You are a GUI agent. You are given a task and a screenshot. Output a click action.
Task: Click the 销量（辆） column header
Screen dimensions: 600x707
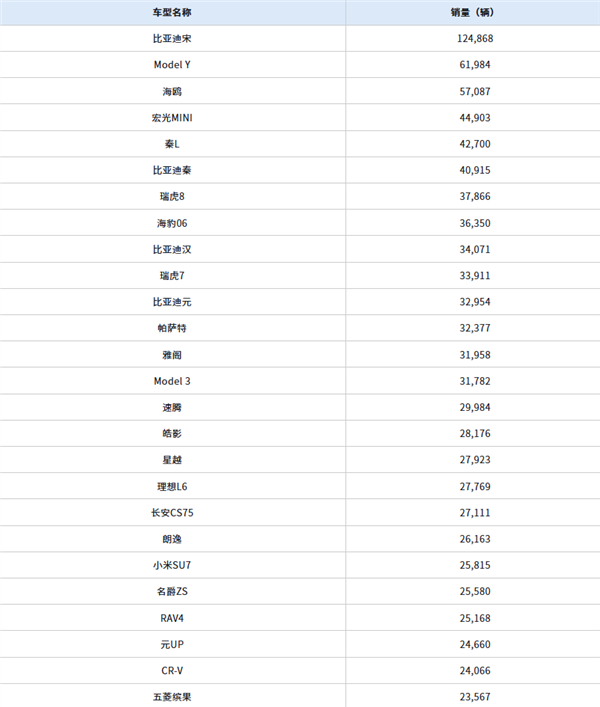(473, 12)
